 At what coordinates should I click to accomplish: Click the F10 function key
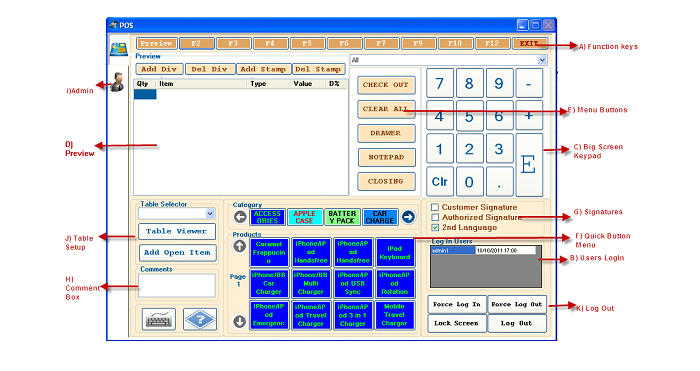pyautogui.click(x=455, y=43)
